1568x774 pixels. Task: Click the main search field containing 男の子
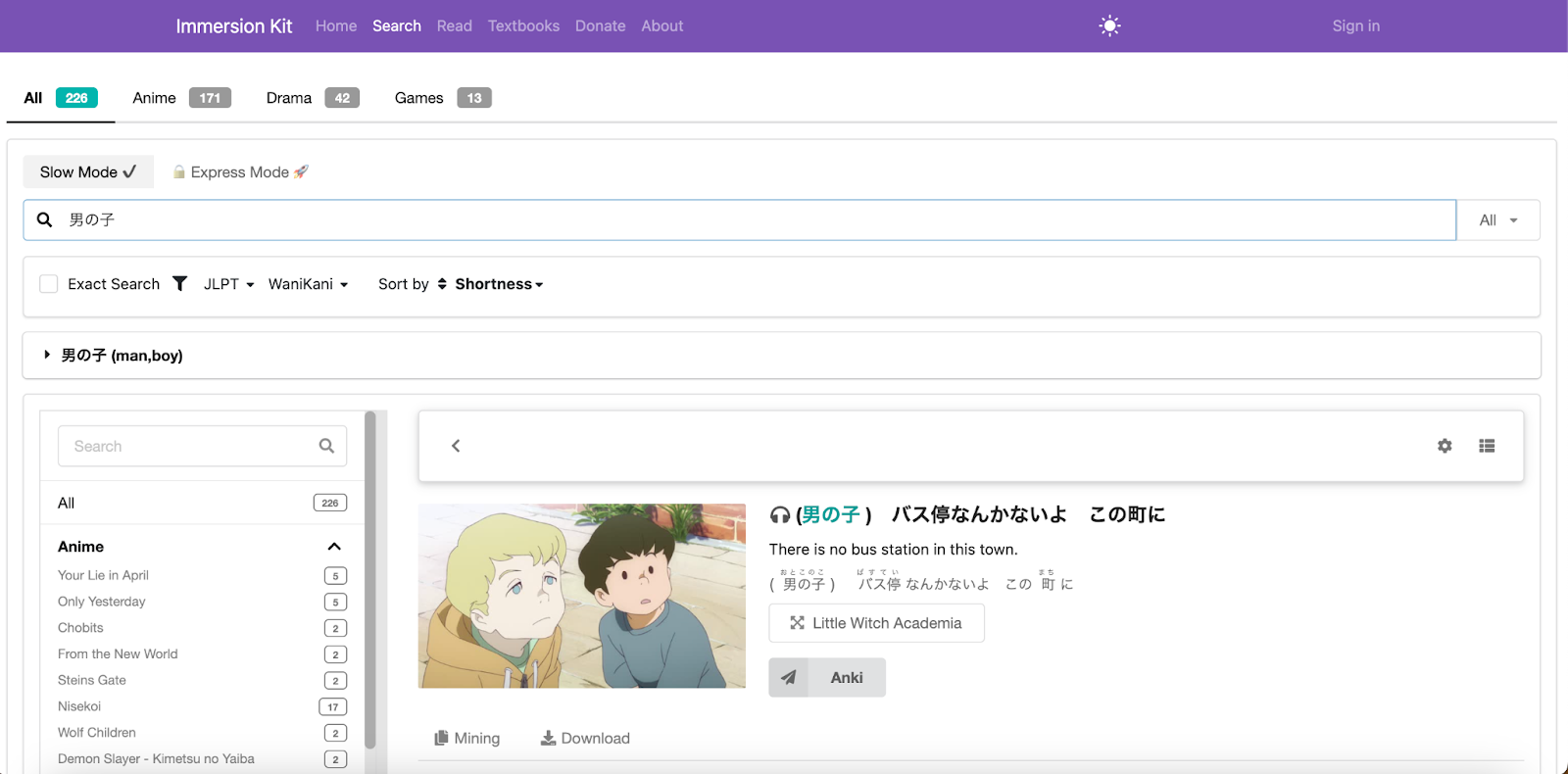click(740, 220)
